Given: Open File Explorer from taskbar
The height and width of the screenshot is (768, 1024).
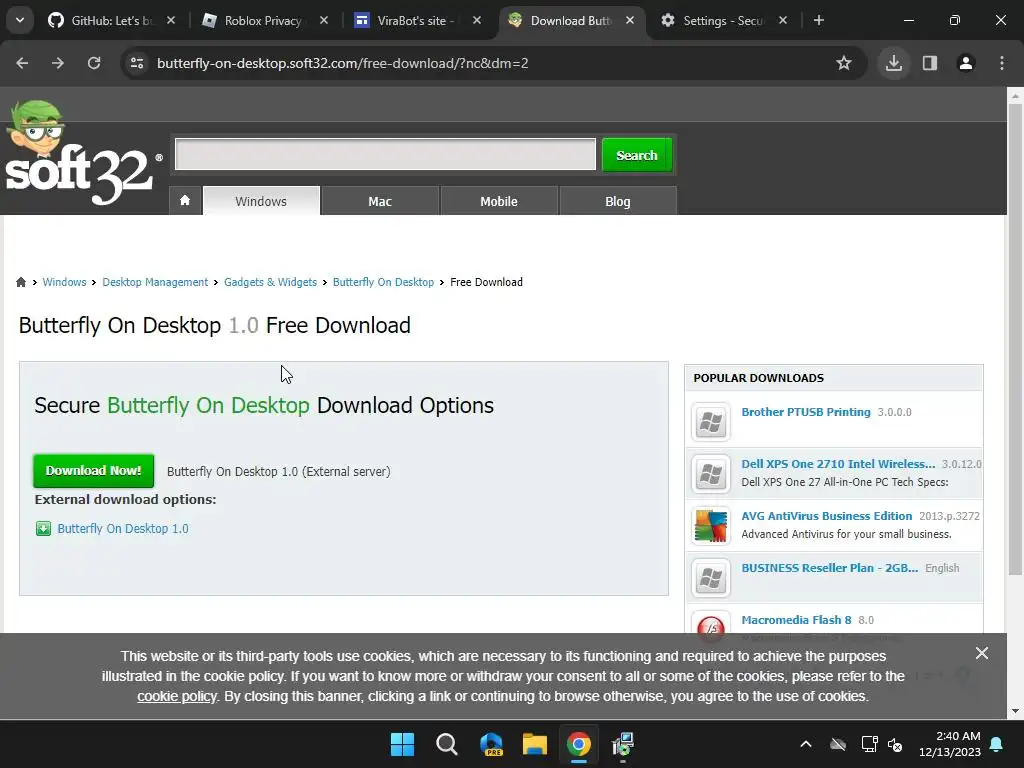Looking at the screenshot, I should point(535,744).
